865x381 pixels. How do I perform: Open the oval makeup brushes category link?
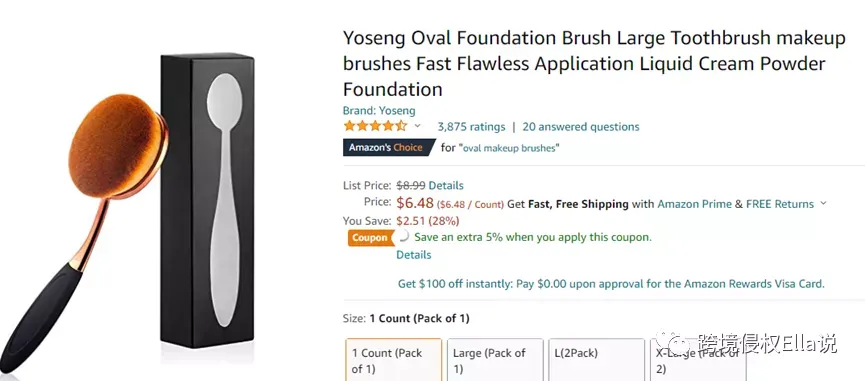(x=509, y=148)
